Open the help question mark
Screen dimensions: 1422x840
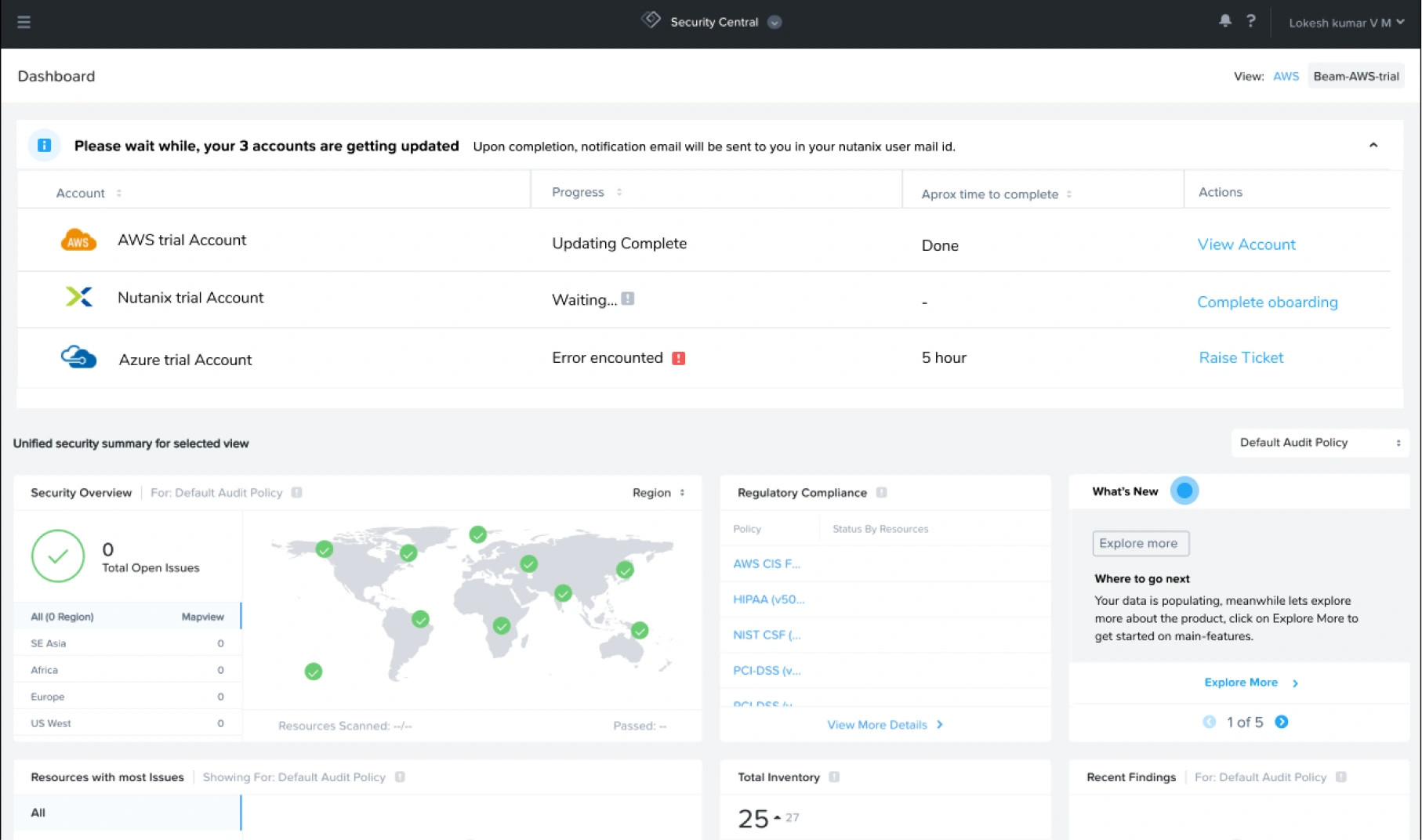(x=1251, y=21)
